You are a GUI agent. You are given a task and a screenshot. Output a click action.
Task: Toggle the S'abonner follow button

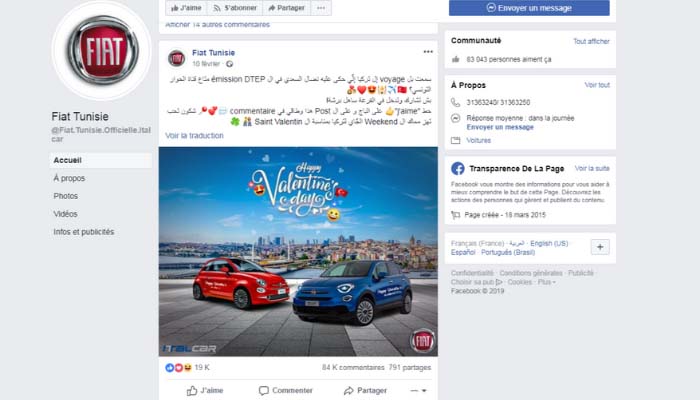(235, 8)
